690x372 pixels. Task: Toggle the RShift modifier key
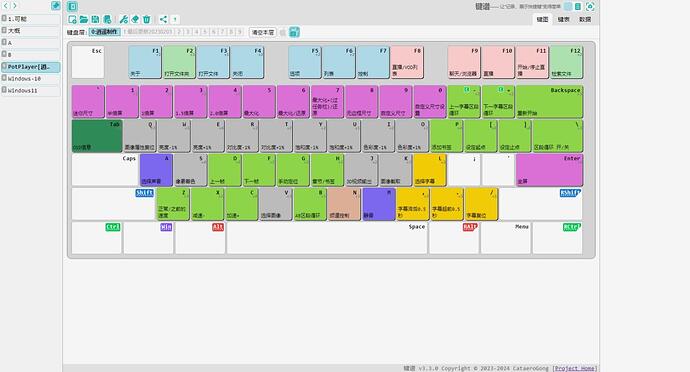click(x=570, y=193)
